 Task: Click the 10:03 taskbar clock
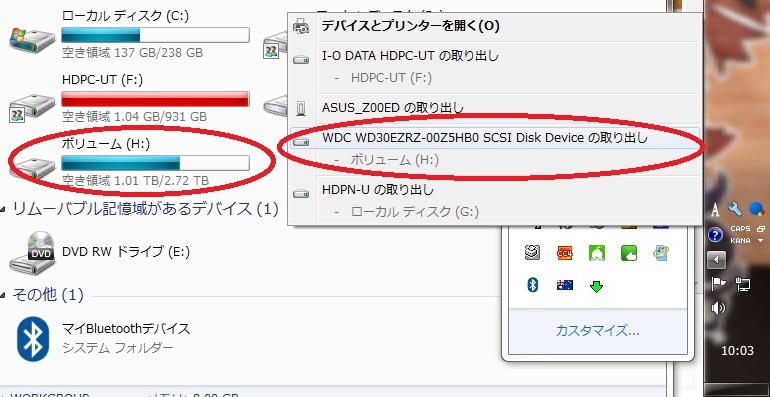pos(737,350)
